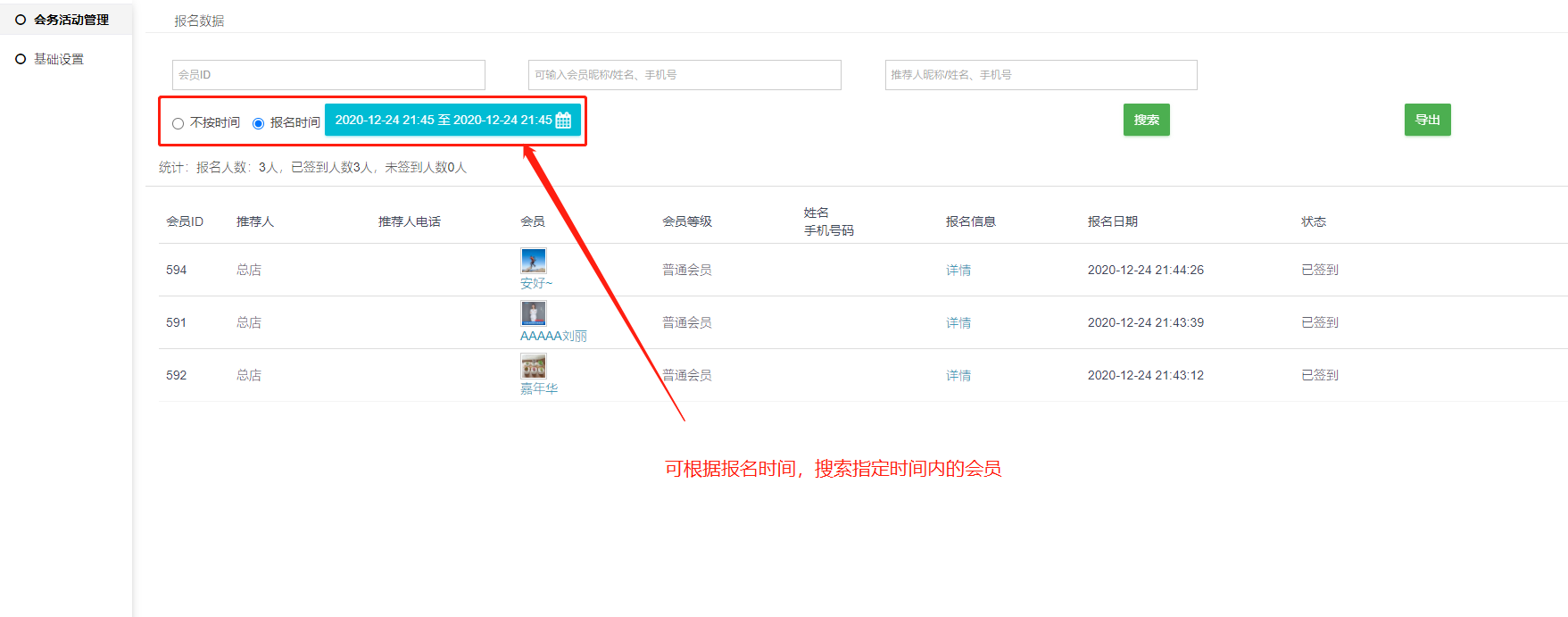Click the green 导出 button
The width and height of the screenshot is (1568, 617).
tap(1427, 120)
